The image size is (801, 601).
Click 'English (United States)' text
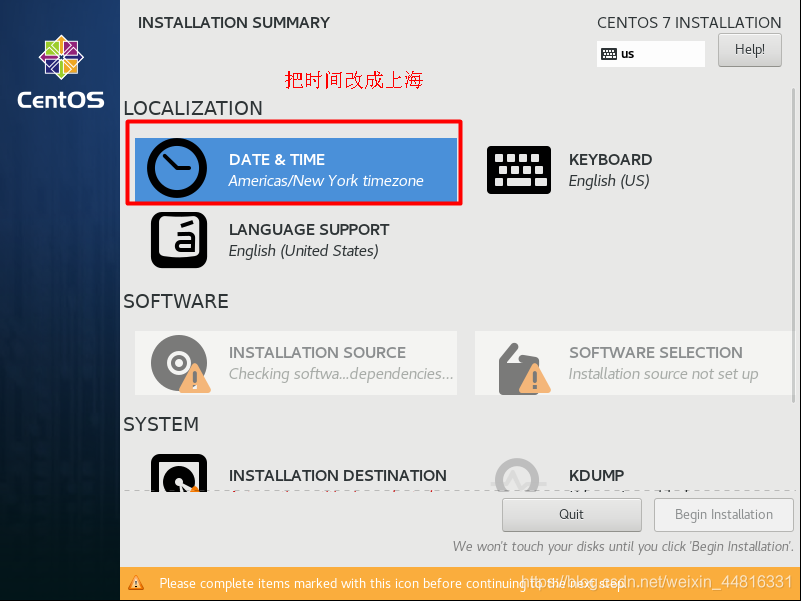click(303, 251)
